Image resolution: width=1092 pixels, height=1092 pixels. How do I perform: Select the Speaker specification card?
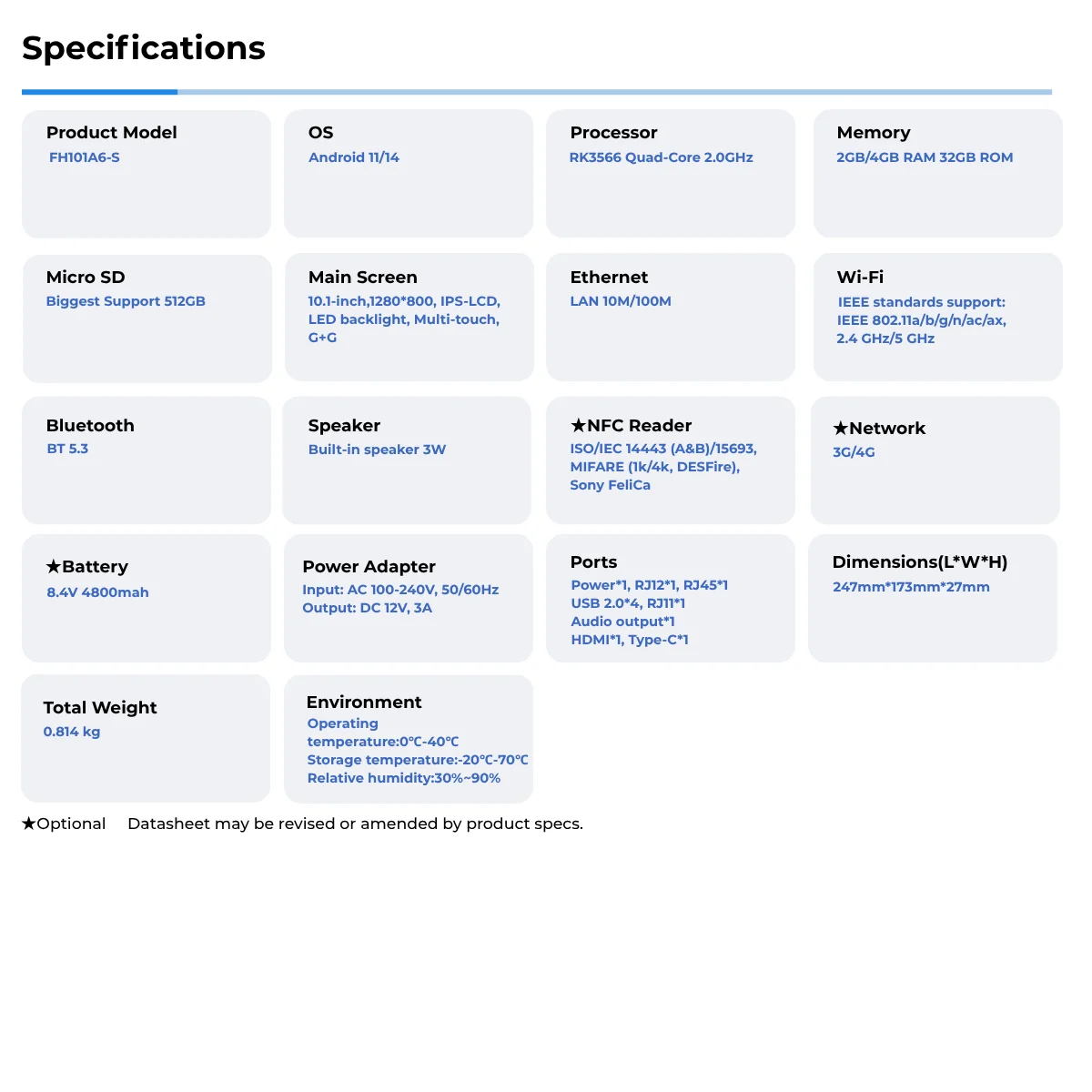point(407,460)
